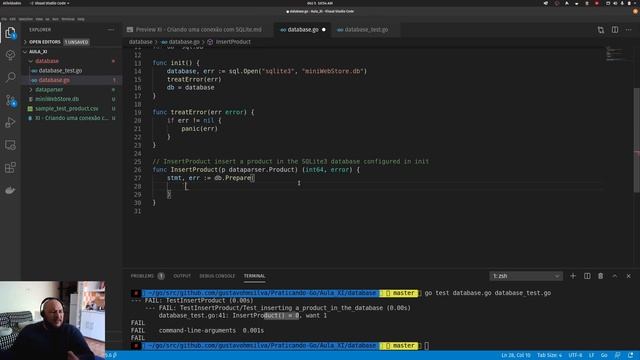Close the terminal panel
Viewport: 640px width, 360px height.
tap(629, 276)
